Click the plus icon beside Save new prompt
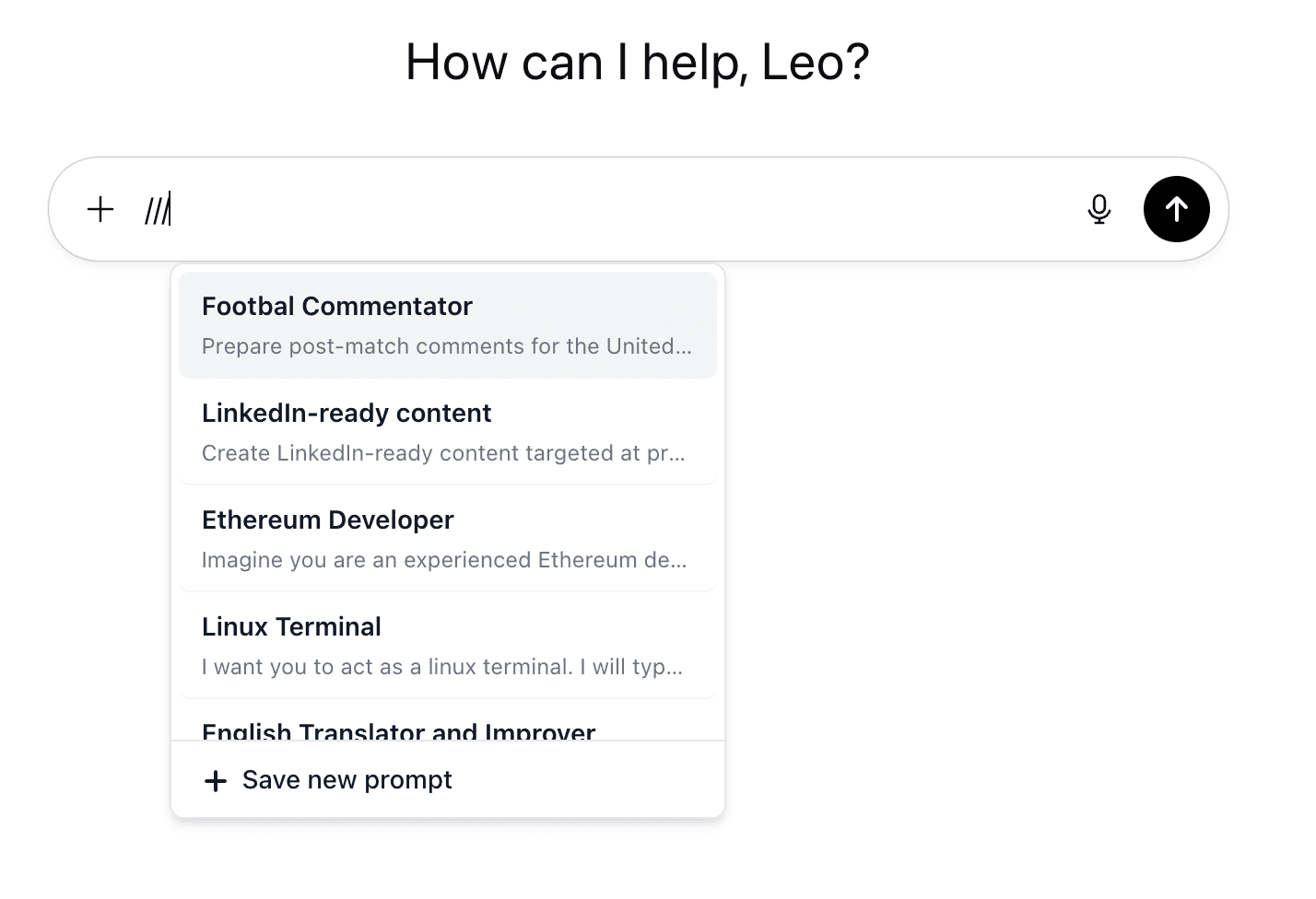Viewport: 1316px width, 899px height. click(215, 780)
